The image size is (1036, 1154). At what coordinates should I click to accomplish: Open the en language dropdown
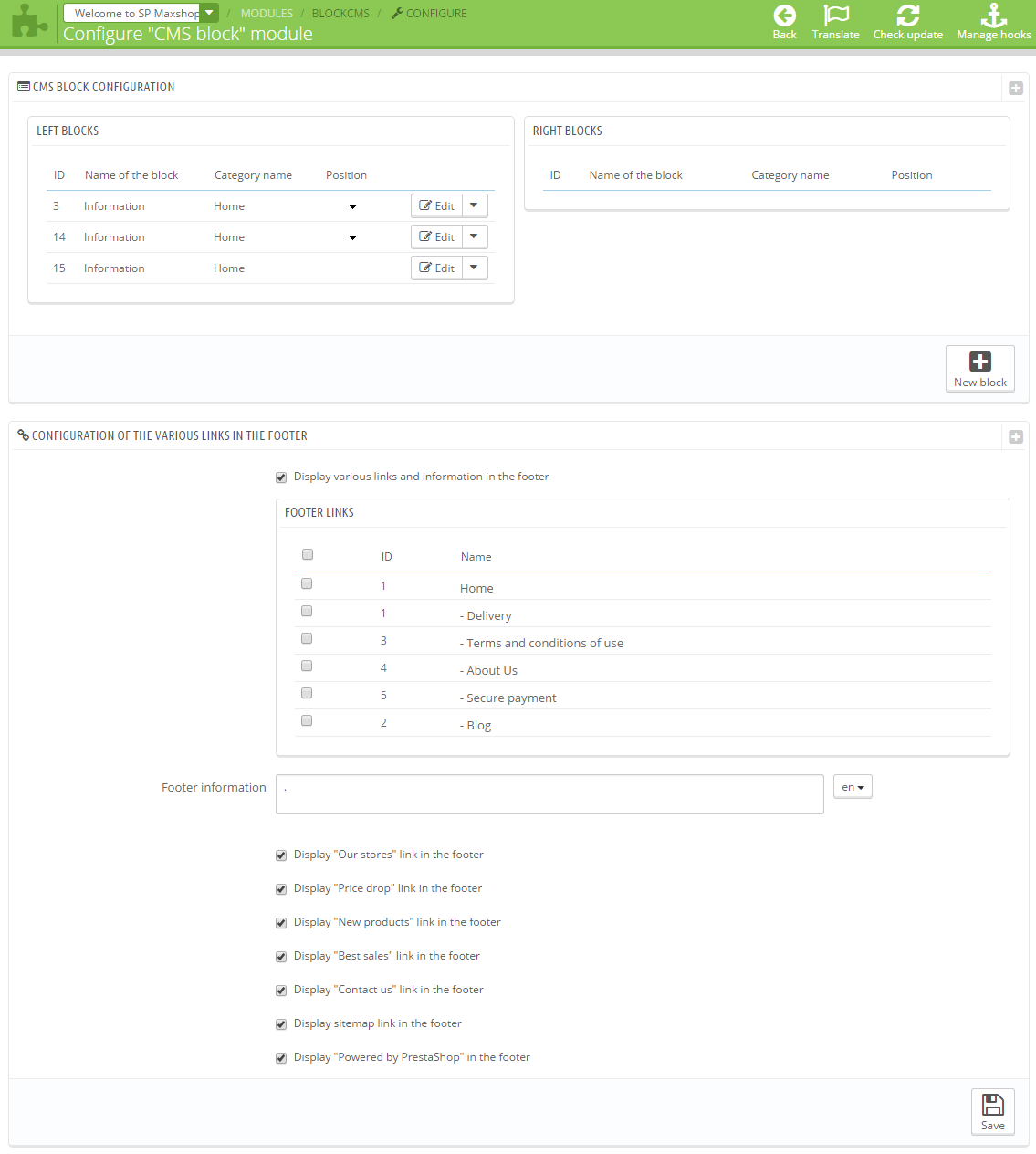pos(853,787)
